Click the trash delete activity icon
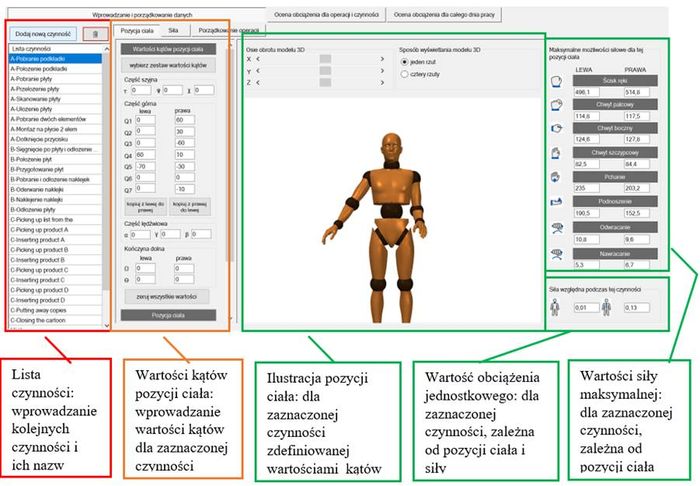This screenshot has height=486, width=700. point(91,33)
